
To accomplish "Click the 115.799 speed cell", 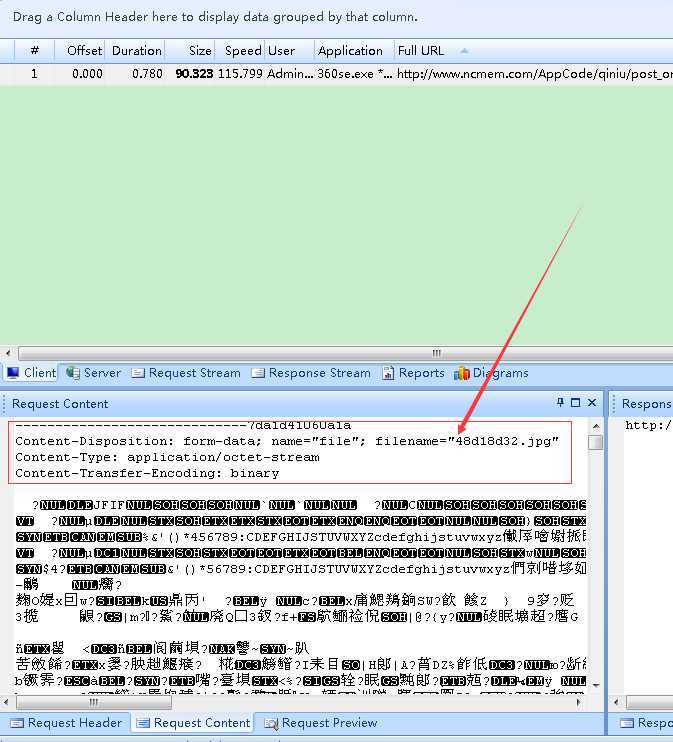I will [x=240, y=74].
